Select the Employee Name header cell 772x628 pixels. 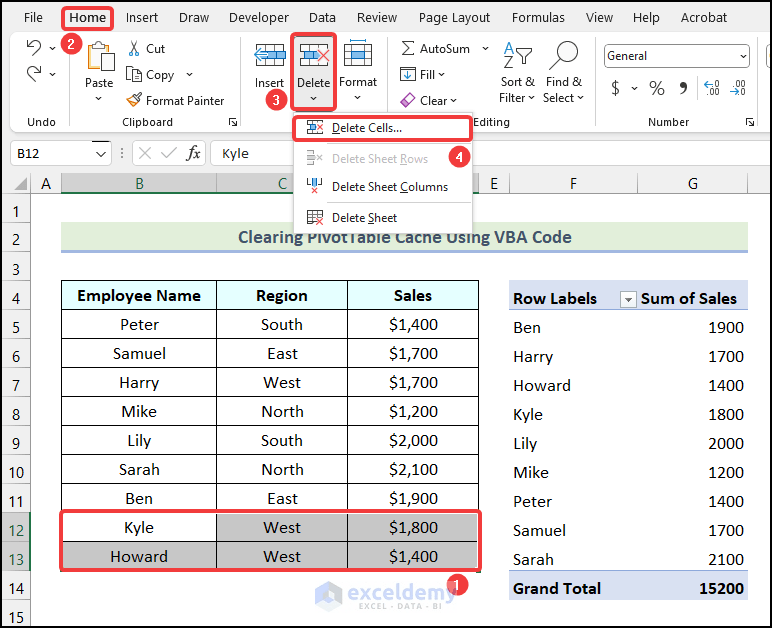[x=139, y=295]
